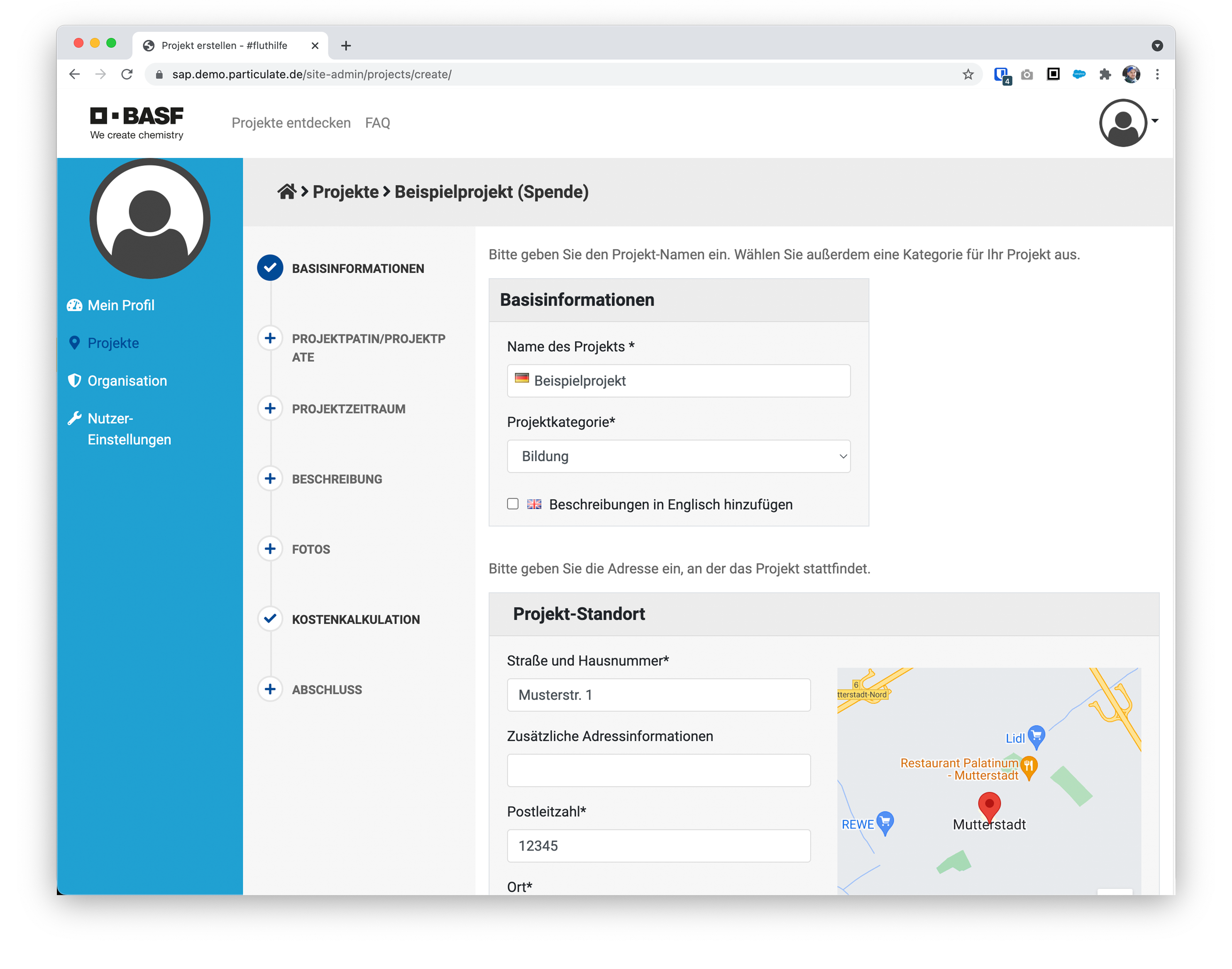Expand the Projektpatin/Projektpate step plus icon

(x=270, y=338)
